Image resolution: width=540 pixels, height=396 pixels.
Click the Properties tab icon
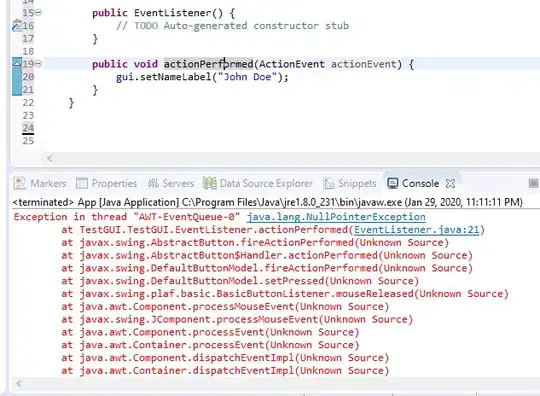[82, 183]
